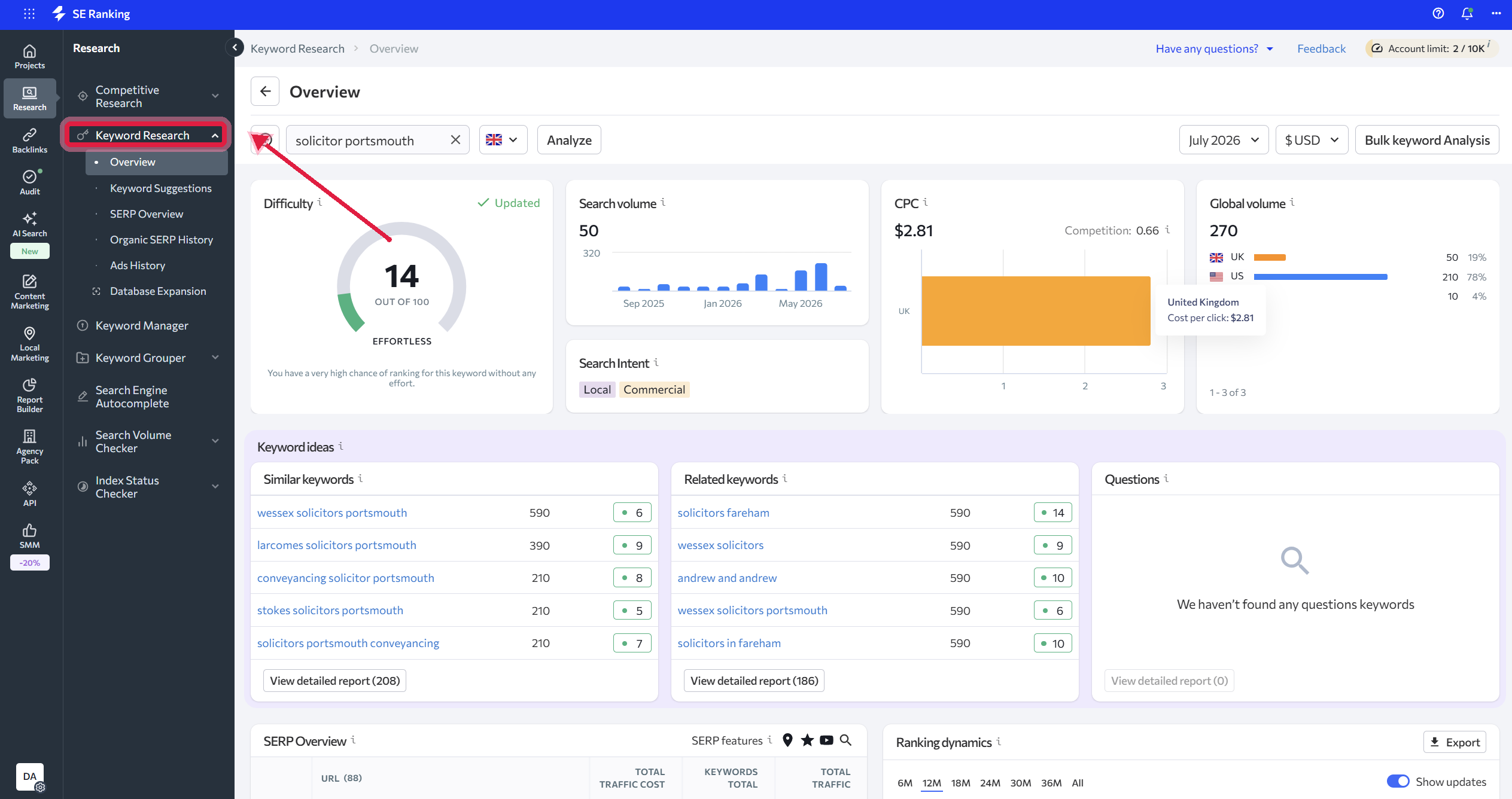Collapse the Research sidebar panel
The height and width of the screenshot is (799, 1512).
[235, 47]
